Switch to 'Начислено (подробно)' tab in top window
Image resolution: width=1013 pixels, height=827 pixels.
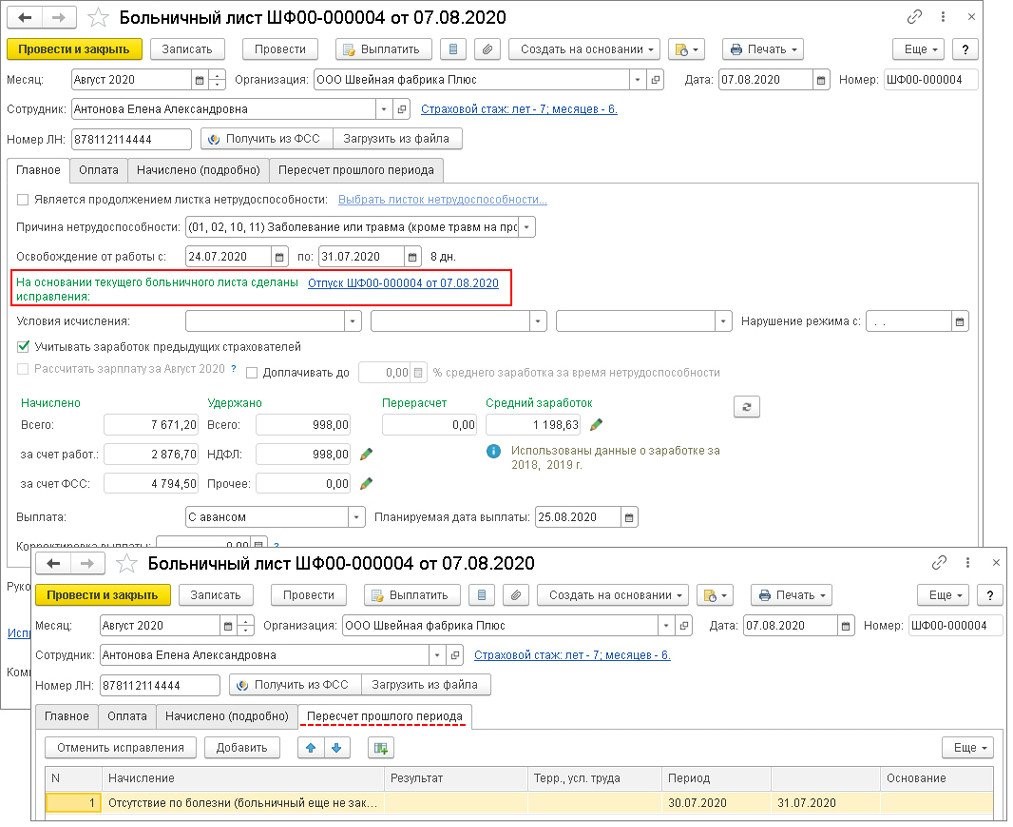pos(198,170)
